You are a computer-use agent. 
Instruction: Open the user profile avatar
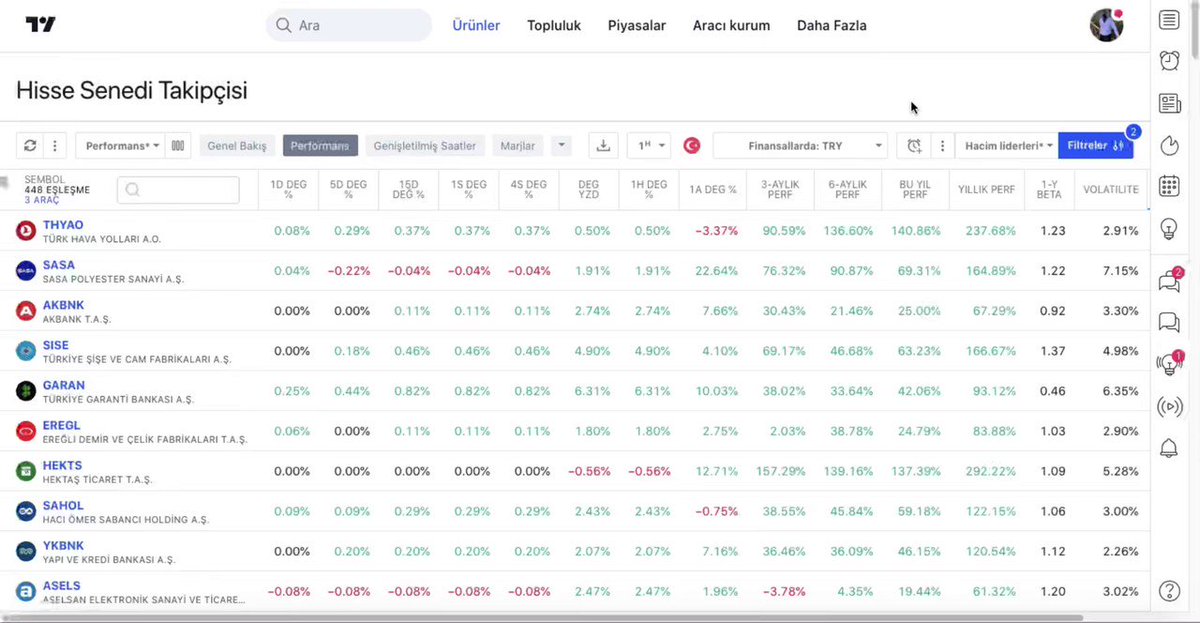[x=1106, y=25]
